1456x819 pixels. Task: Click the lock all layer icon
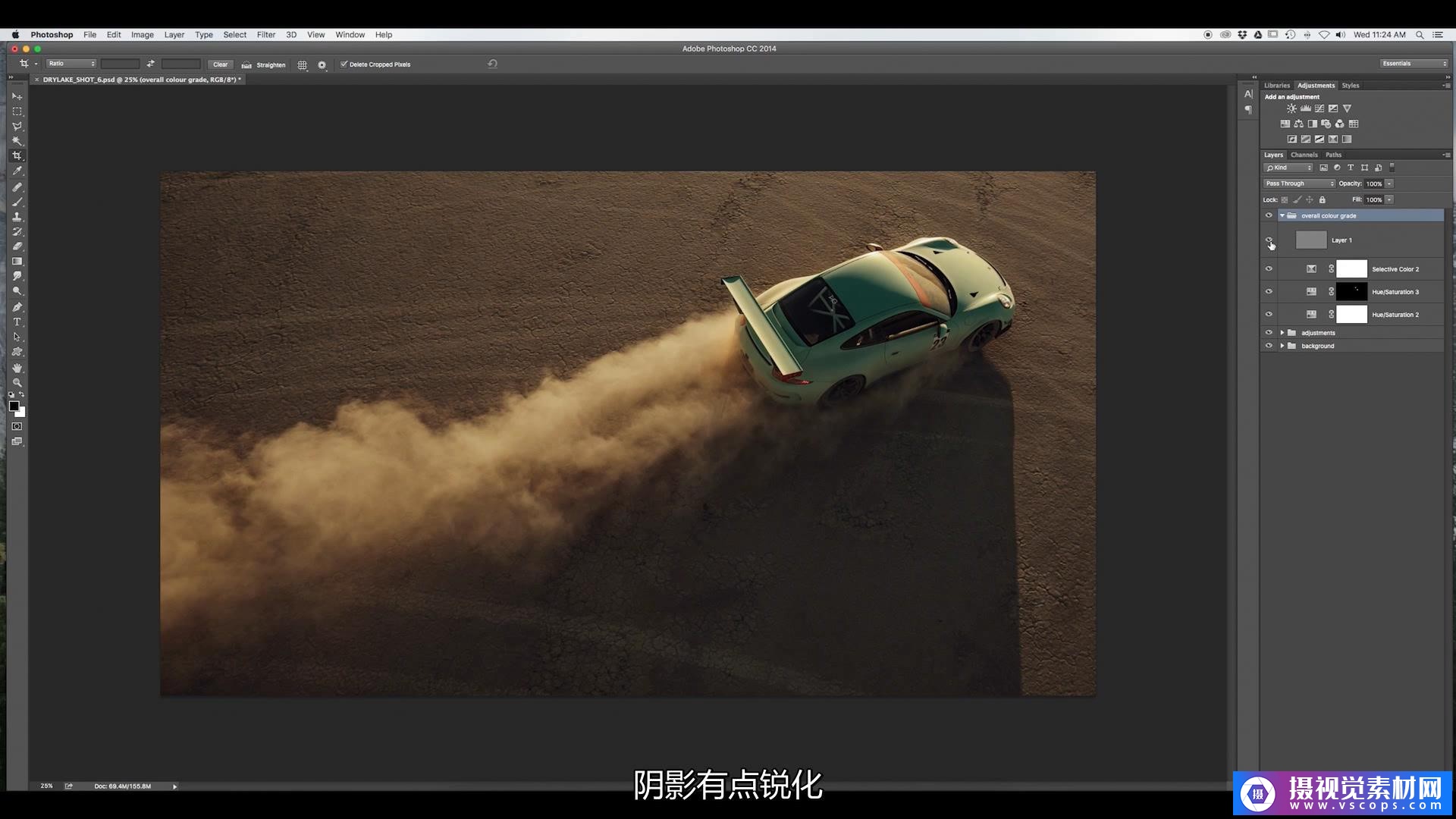click(1322, 199)
